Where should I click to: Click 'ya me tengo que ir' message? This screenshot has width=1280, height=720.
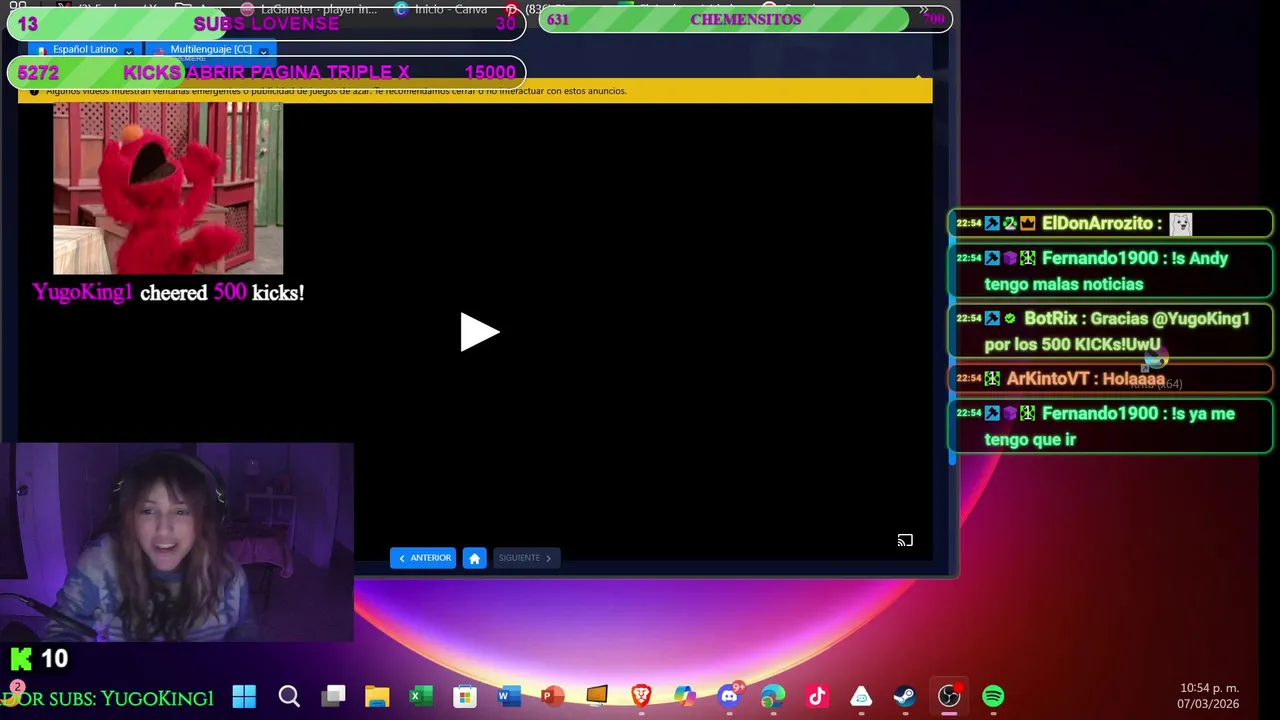coord(1110,426)
